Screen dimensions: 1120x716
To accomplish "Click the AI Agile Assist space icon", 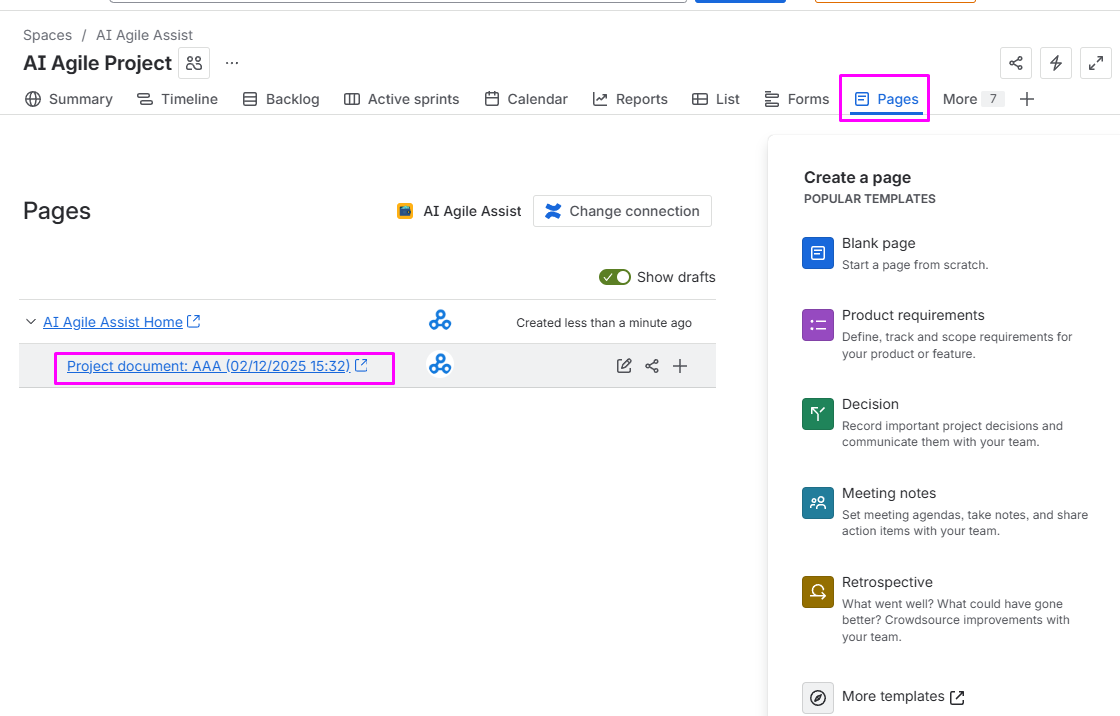I will [405, 211].
